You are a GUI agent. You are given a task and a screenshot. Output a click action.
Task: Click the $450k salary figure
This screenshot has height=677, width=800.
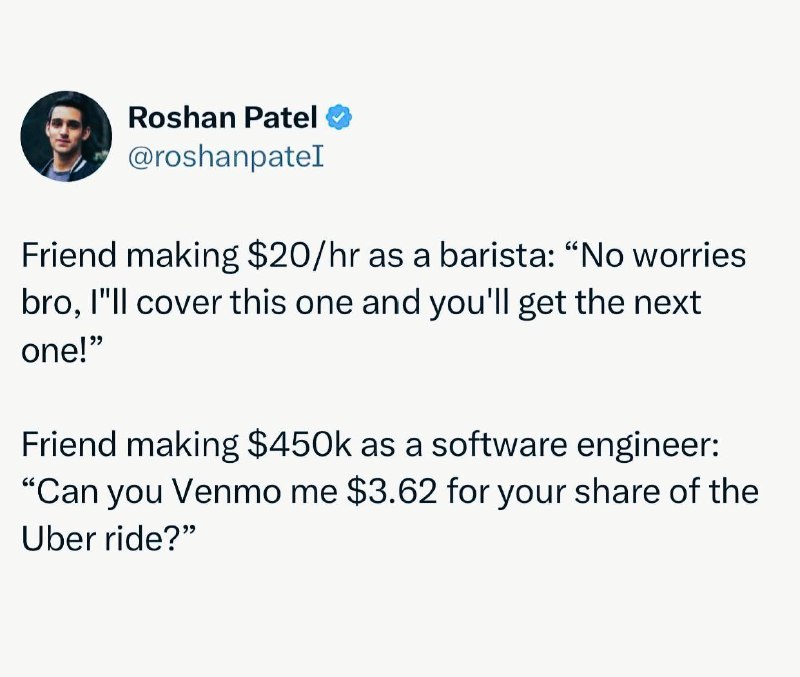298,444
